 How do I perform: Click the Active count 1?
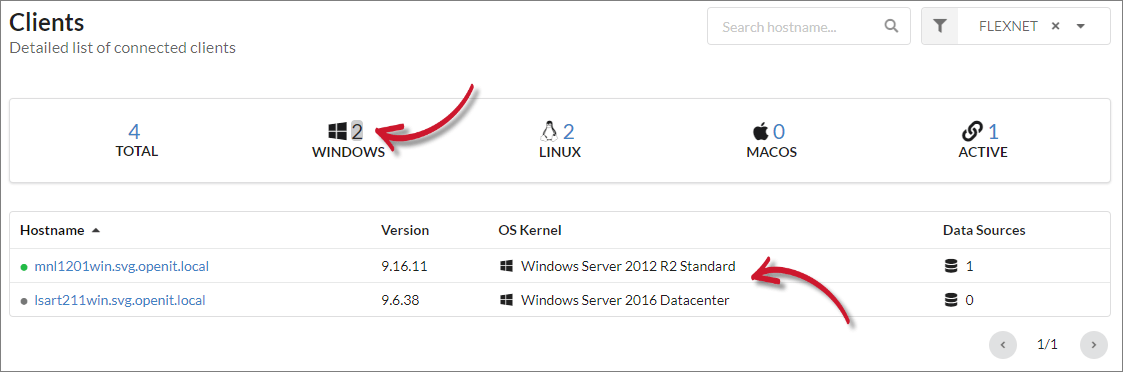(x=993, y=131)
